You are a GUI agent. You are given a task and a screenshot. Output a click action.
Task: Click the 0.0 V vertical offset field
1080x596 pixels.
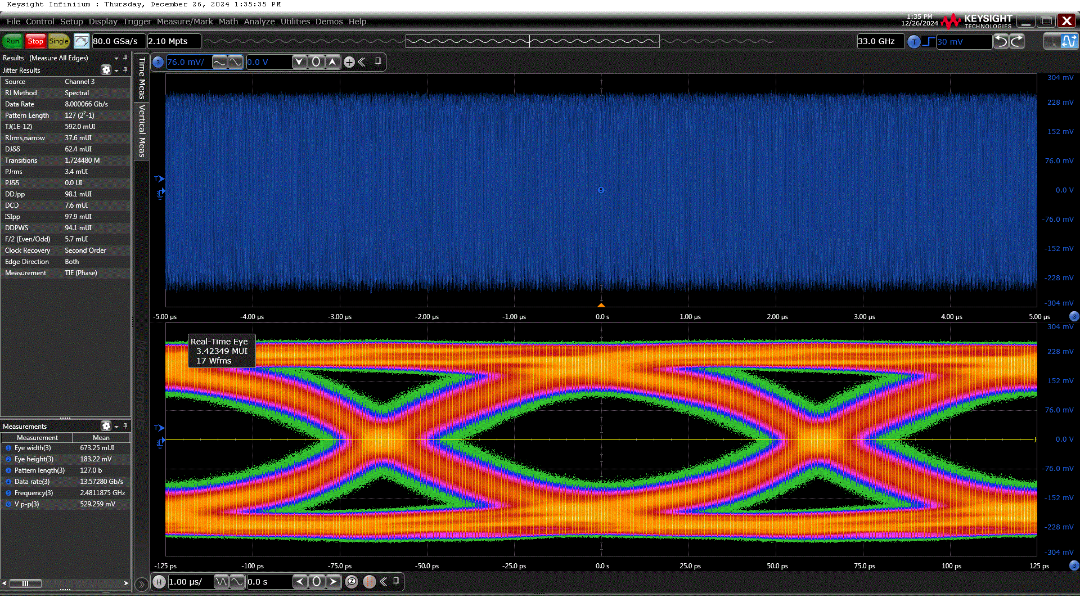[269, 62]
